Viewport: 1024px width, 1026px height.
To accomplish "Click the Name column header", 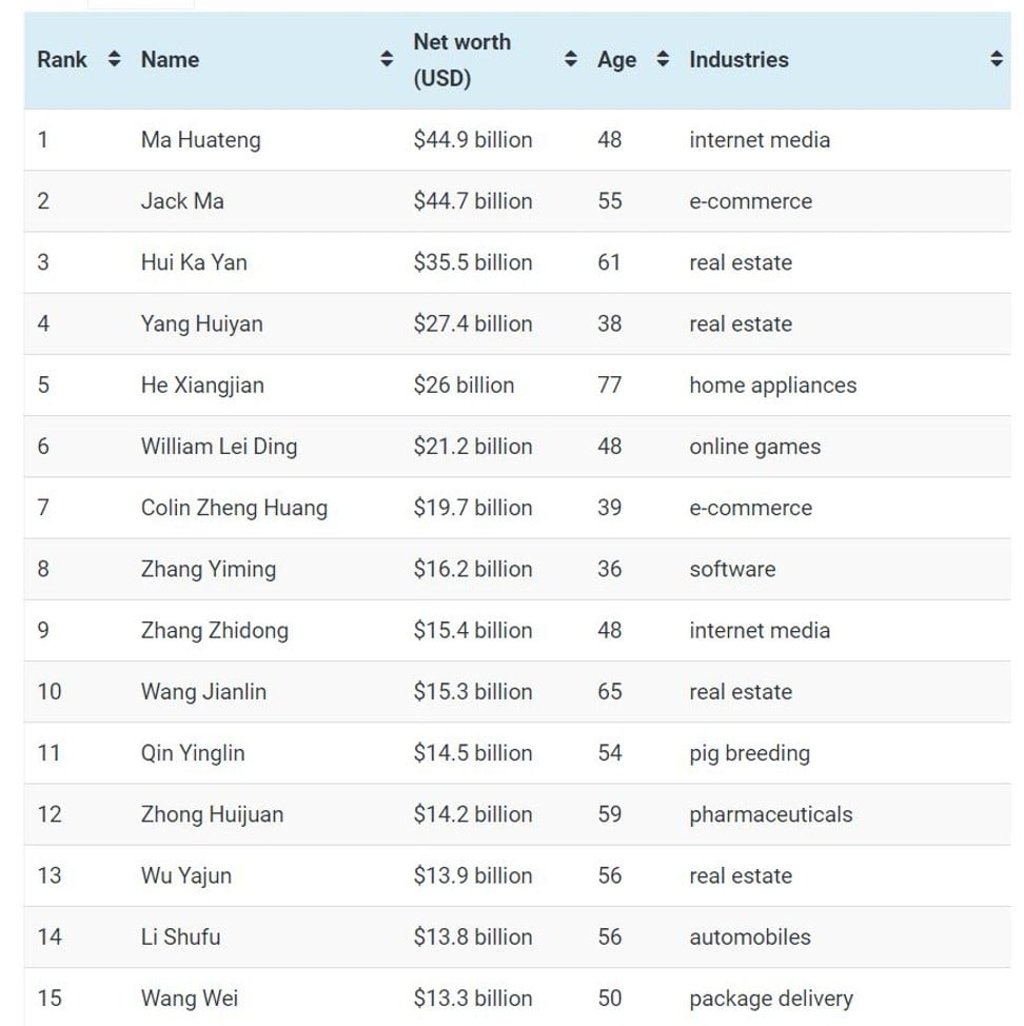I will 168,58.
